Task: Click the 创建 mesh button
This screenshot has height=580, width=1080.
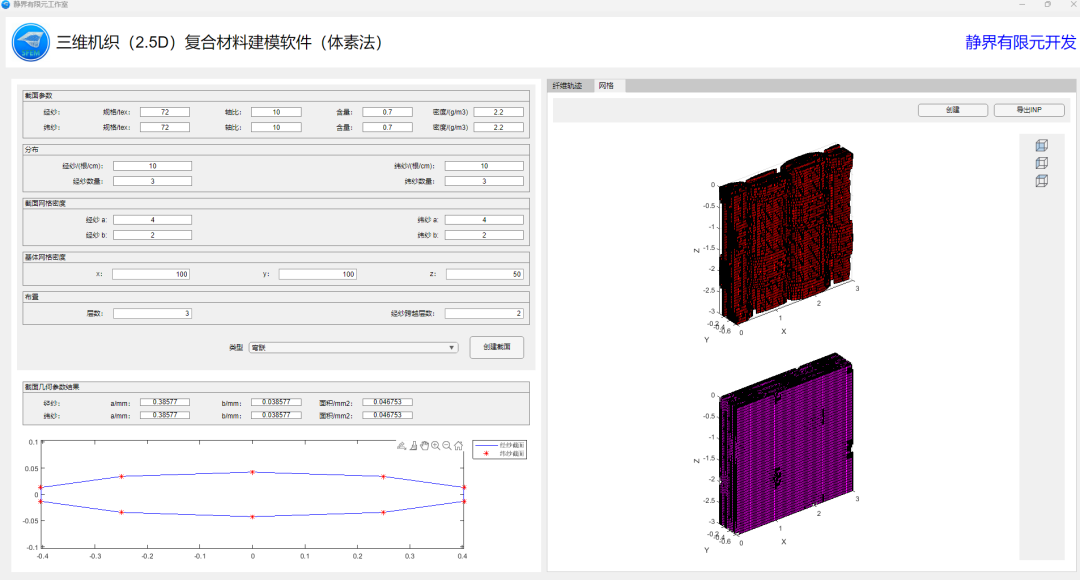Action: click(x=953, y=110)
